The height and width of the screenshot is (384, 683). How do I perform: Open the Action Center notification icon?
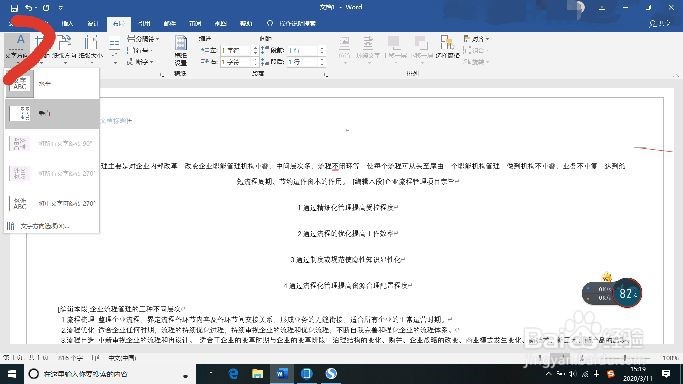click(666, 374)
